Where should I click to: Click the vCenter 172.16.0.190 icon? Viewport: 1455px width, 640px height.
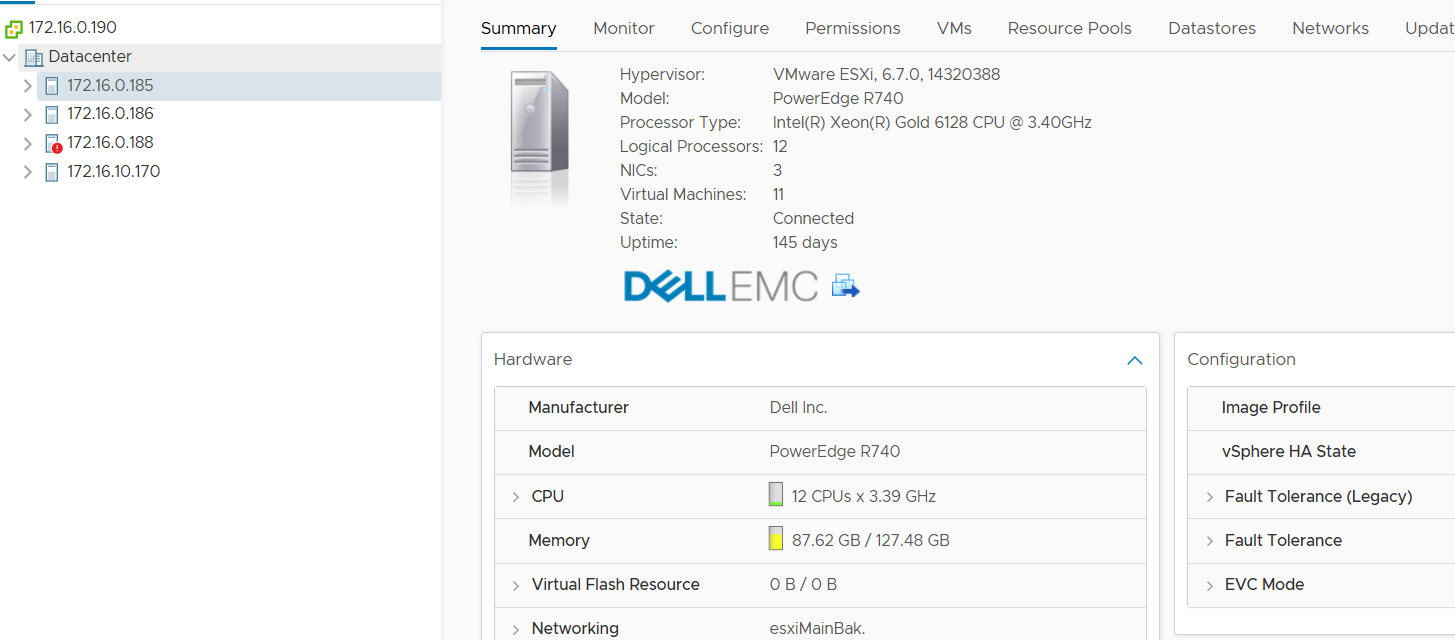pos(14,28)
